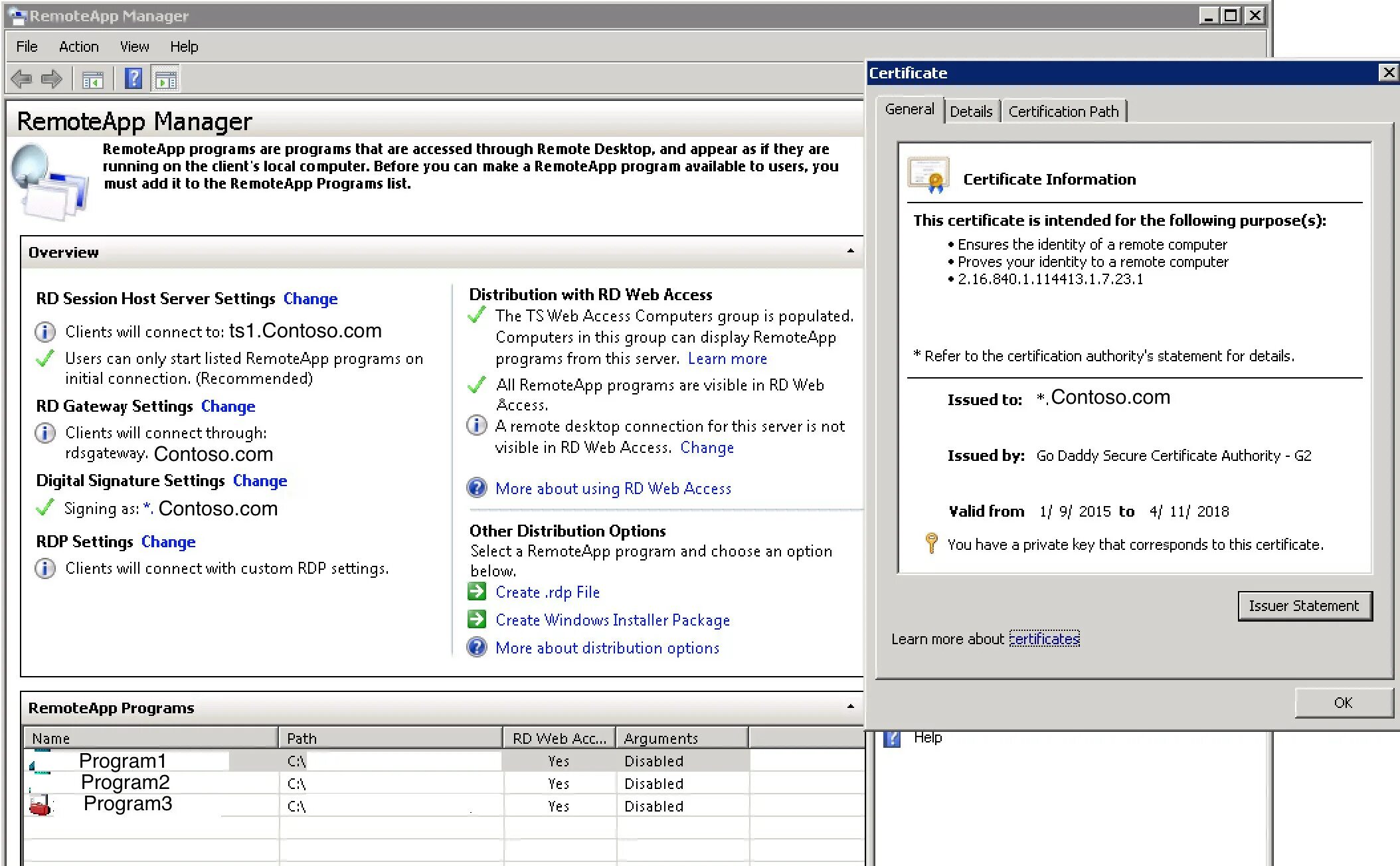Click Program3 red application icon
The image size is (1400, 866).
click(41, 806)
